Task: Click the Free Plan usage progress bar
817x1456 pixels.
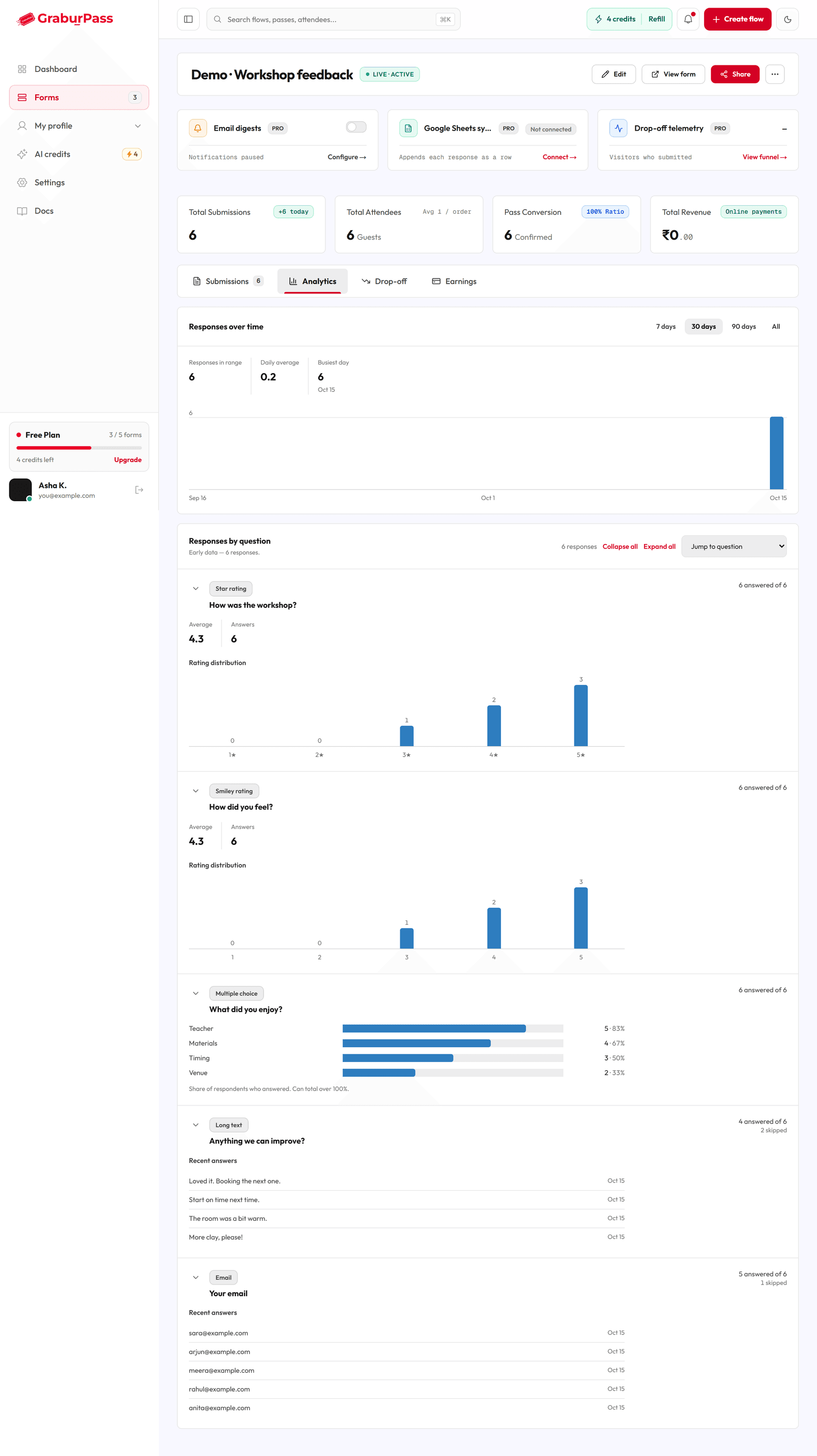Action: click(79, 448)
